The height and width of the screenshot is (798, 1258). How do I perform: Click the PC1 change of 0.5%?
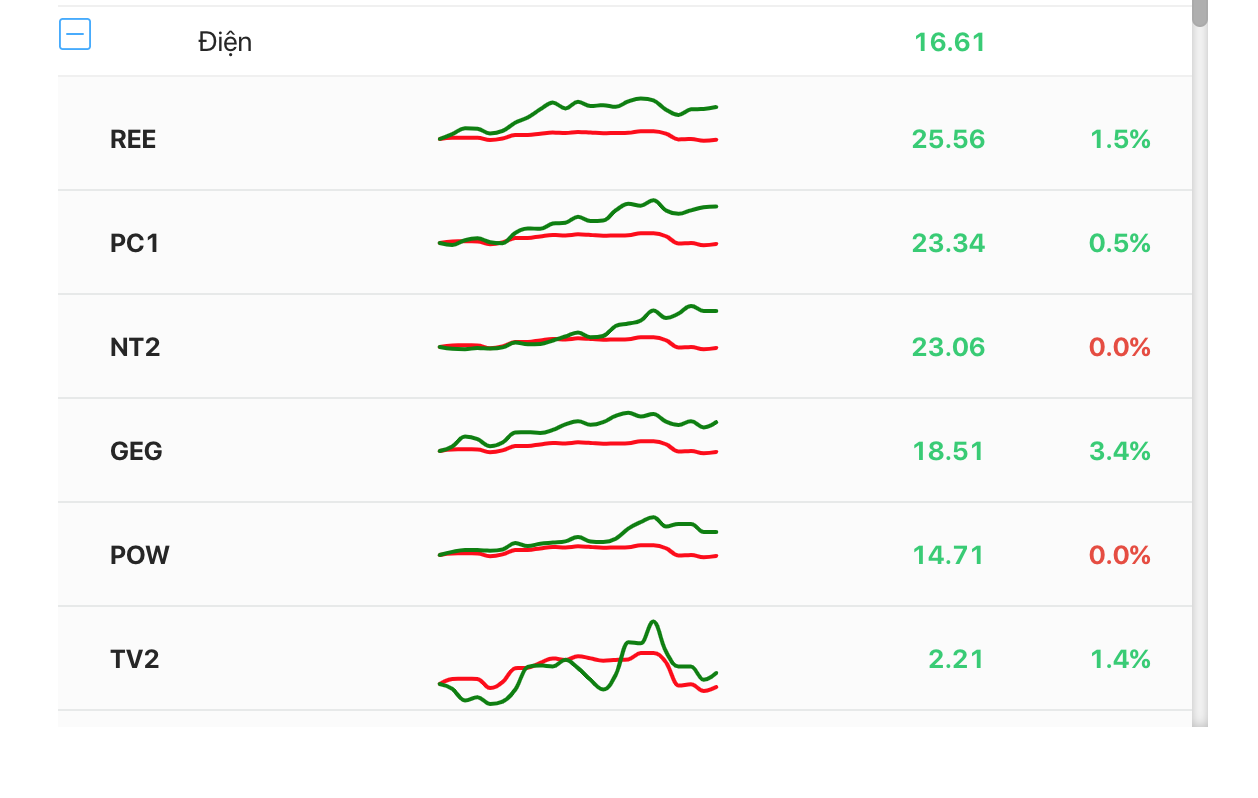pyautogui.click(x=1120, y=243)
